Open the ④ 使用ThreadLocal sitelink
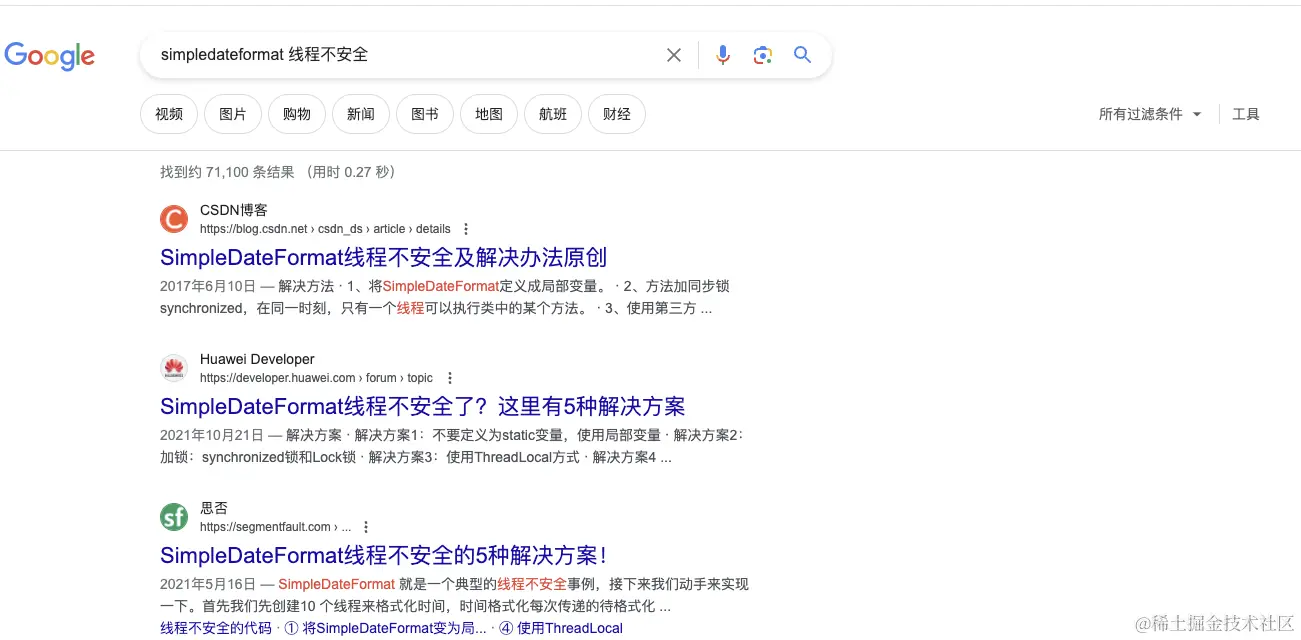Image resolution: width=1301 pixels, height=640 pixels. click(561, 628)
